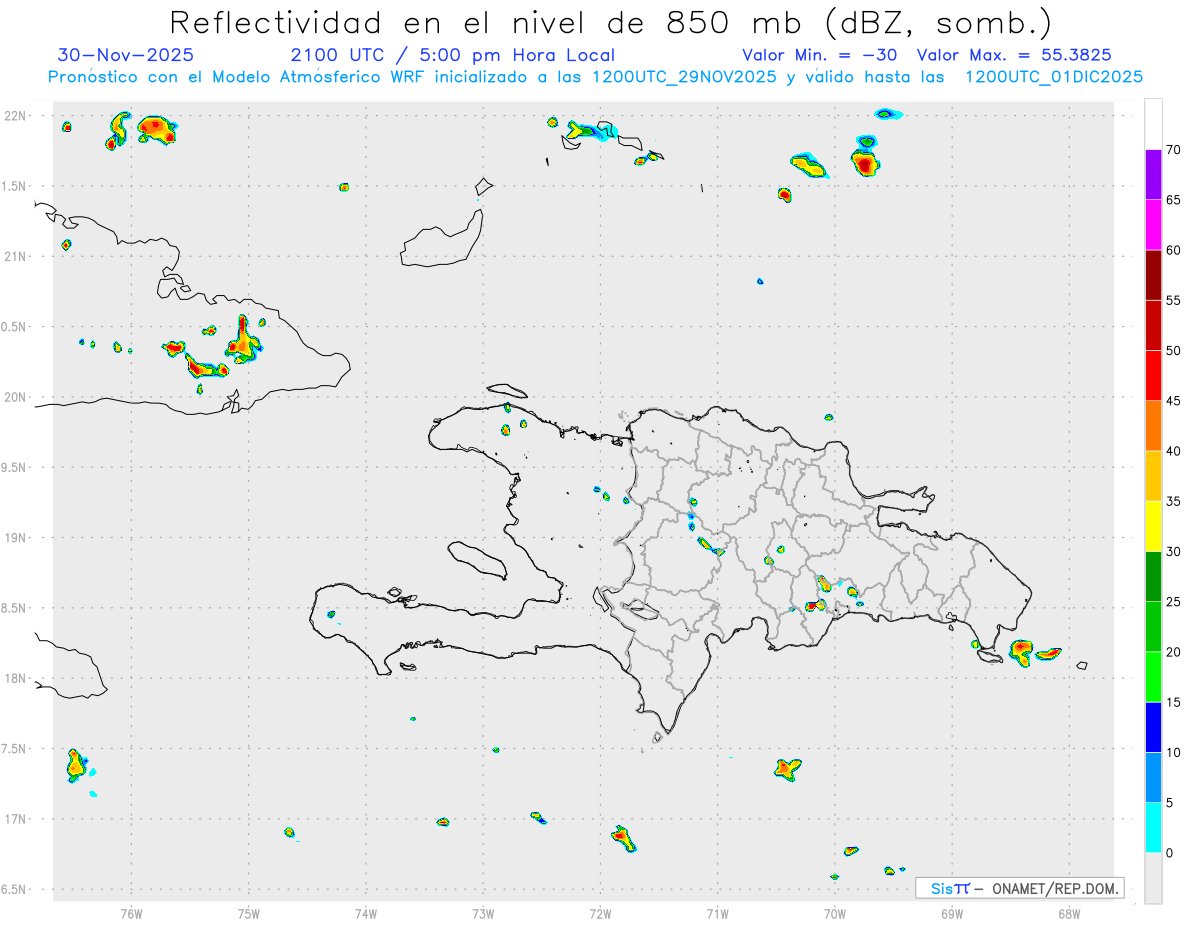Pick the bright green 15–20 dBZ color band
Screen dimensions: 1200x927
click(x=1153, y=677)
